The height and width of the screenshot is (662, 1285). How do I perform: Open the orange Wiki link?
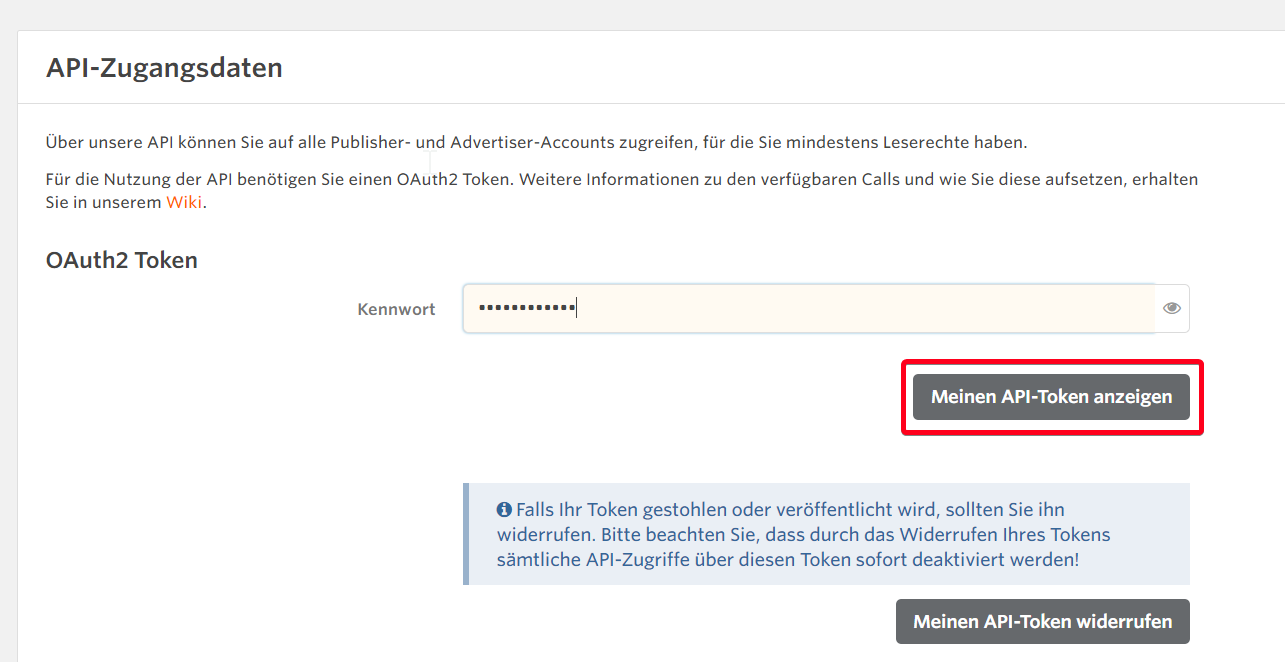click(x=184, y=201)
